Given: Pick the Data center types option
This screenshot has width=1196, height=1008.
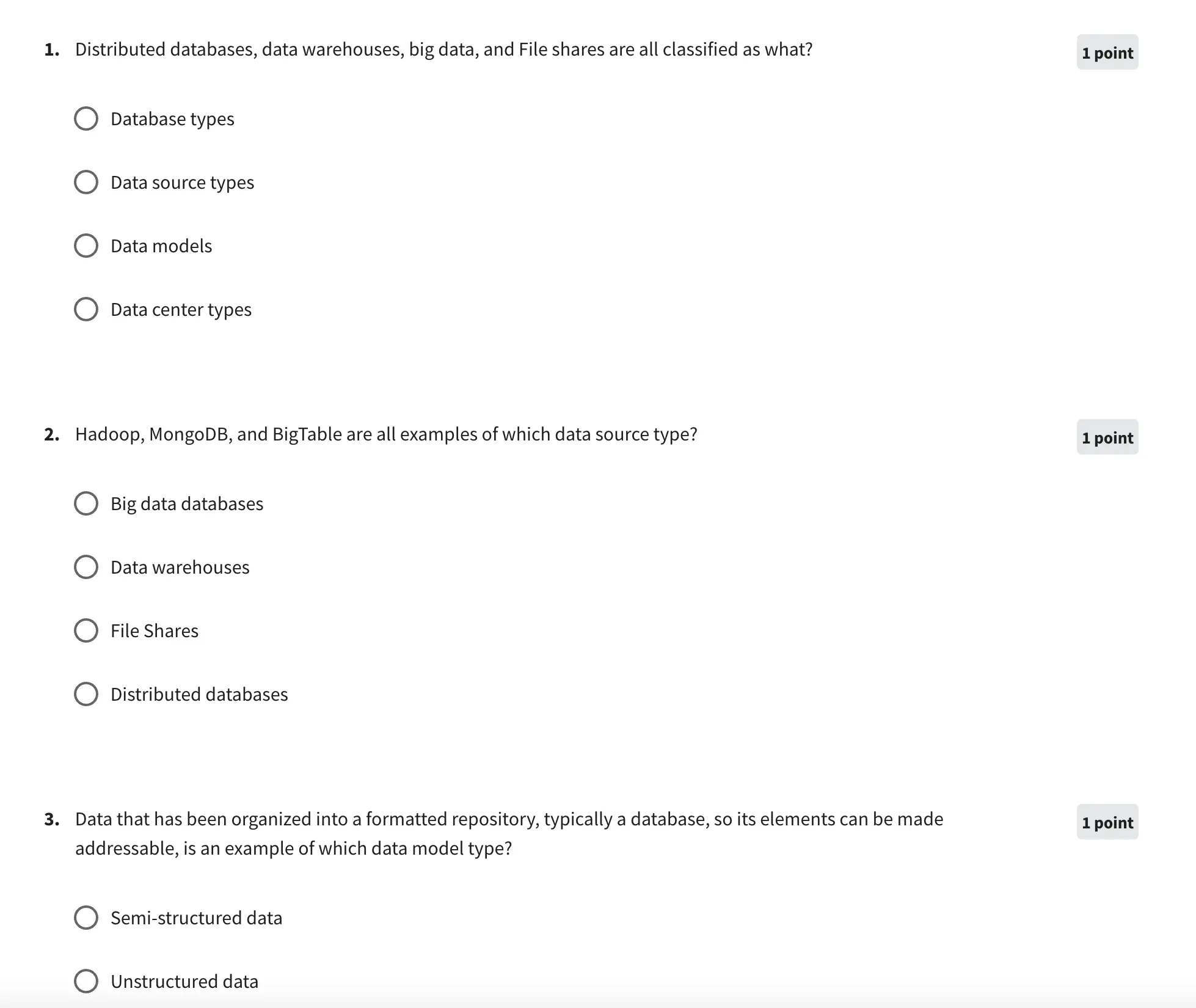Looking at the screenshot, I should [x=86, y=309].
